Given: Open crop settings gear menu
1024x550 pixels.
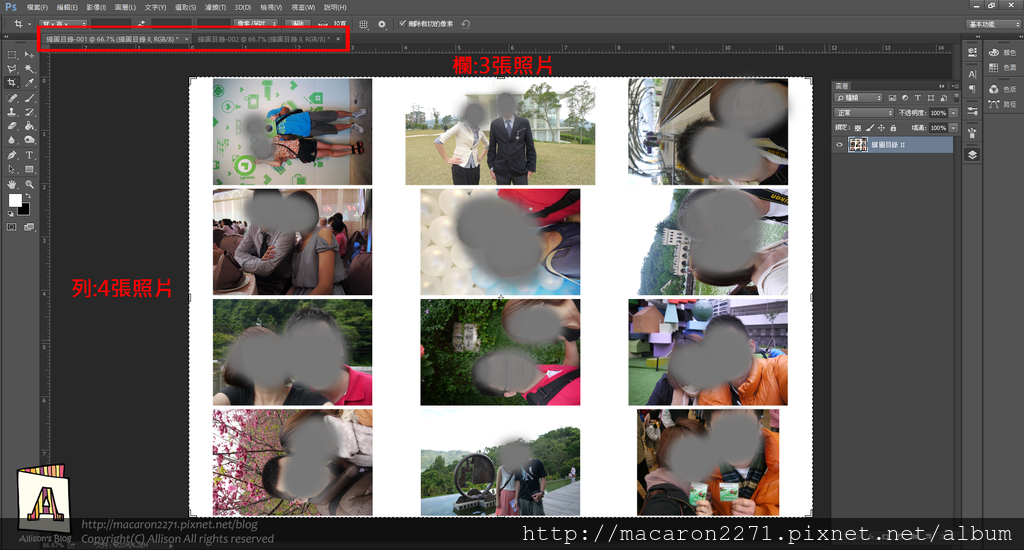Looking at the screenshot, I should [x=382, y=24].
